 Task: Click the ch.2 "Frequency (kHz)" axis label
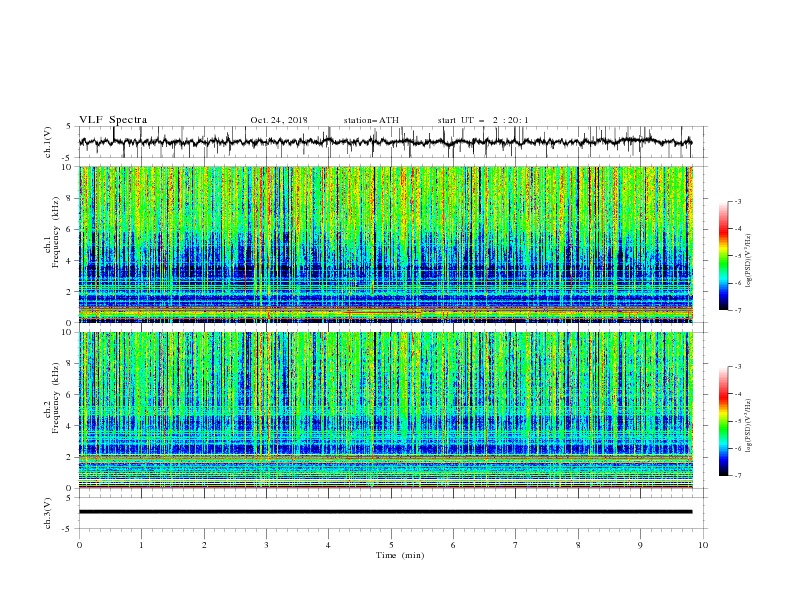pos(55,398)
